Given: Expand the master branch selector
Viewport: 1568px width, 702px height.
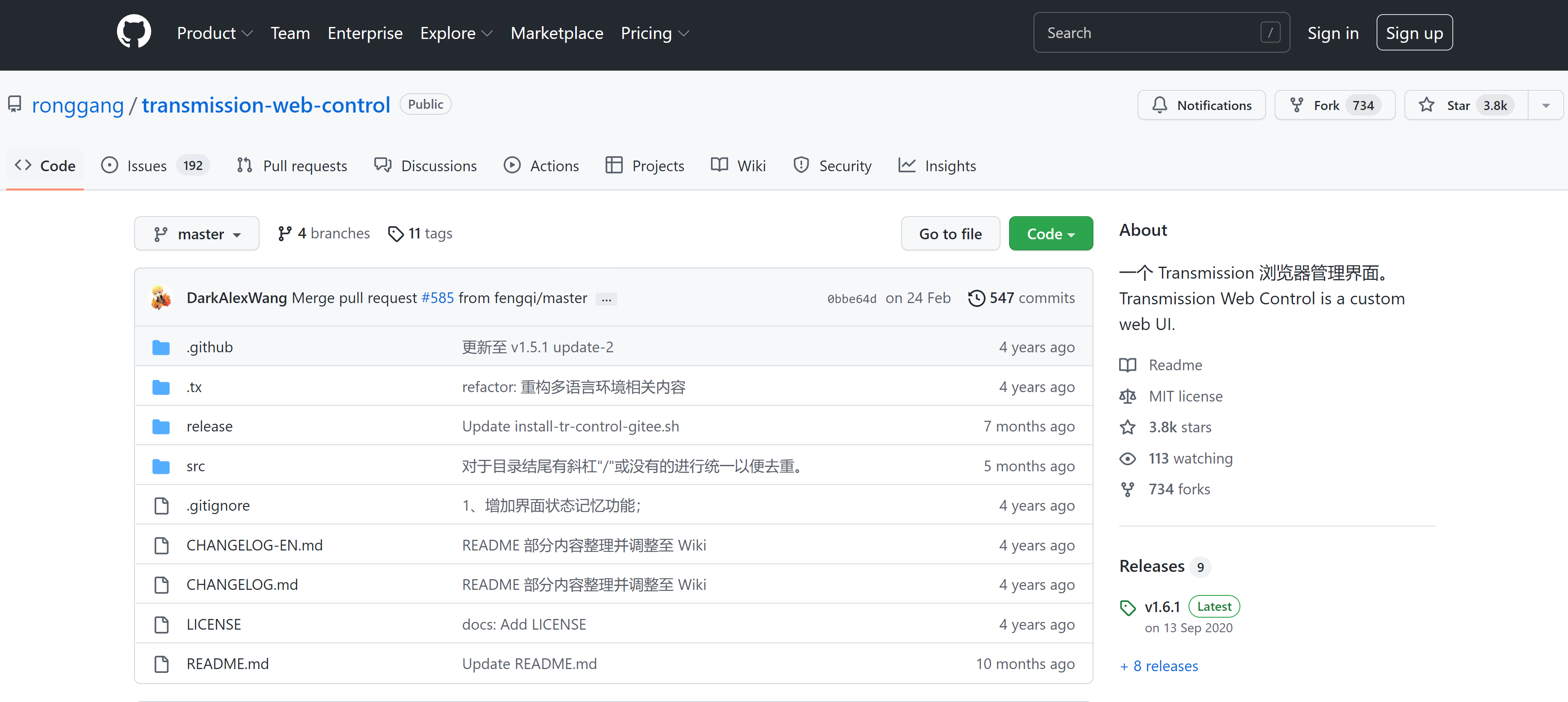Looking at the screenshot, I should pyautogui.click(x=197, y=234).
